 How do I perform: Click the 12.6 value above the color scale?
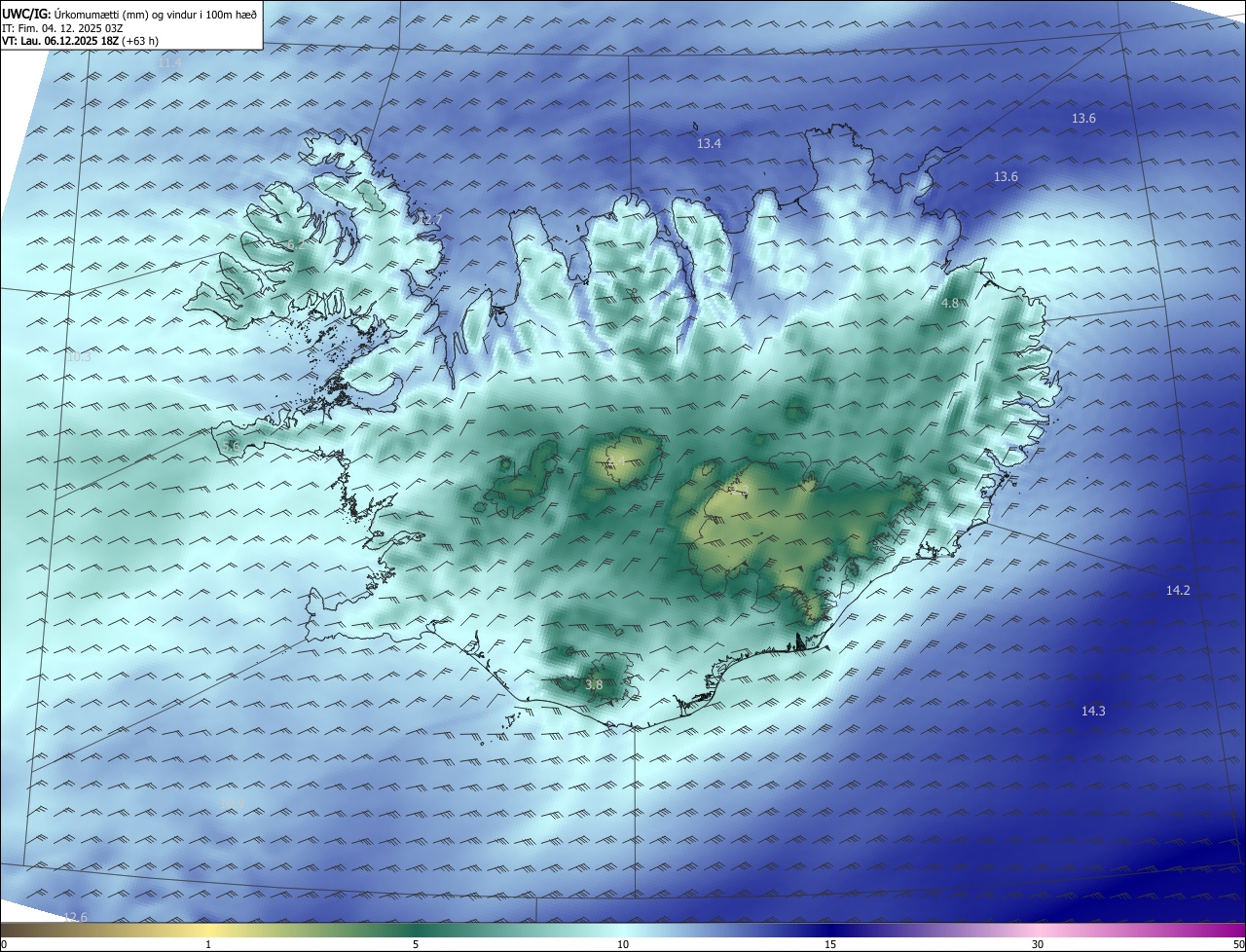click(x=75, y=917)
